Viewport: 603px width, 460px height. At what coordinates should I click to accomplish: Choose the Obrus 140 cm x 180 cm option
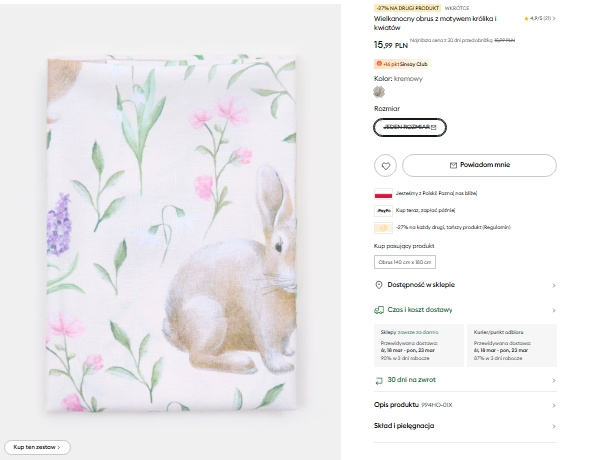[405, 262]
